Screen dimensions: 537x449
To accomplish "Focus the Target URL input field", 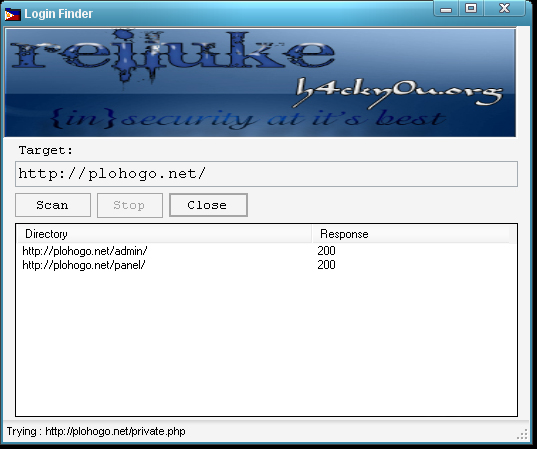I will pyautogui.click(x=266, y=174).
